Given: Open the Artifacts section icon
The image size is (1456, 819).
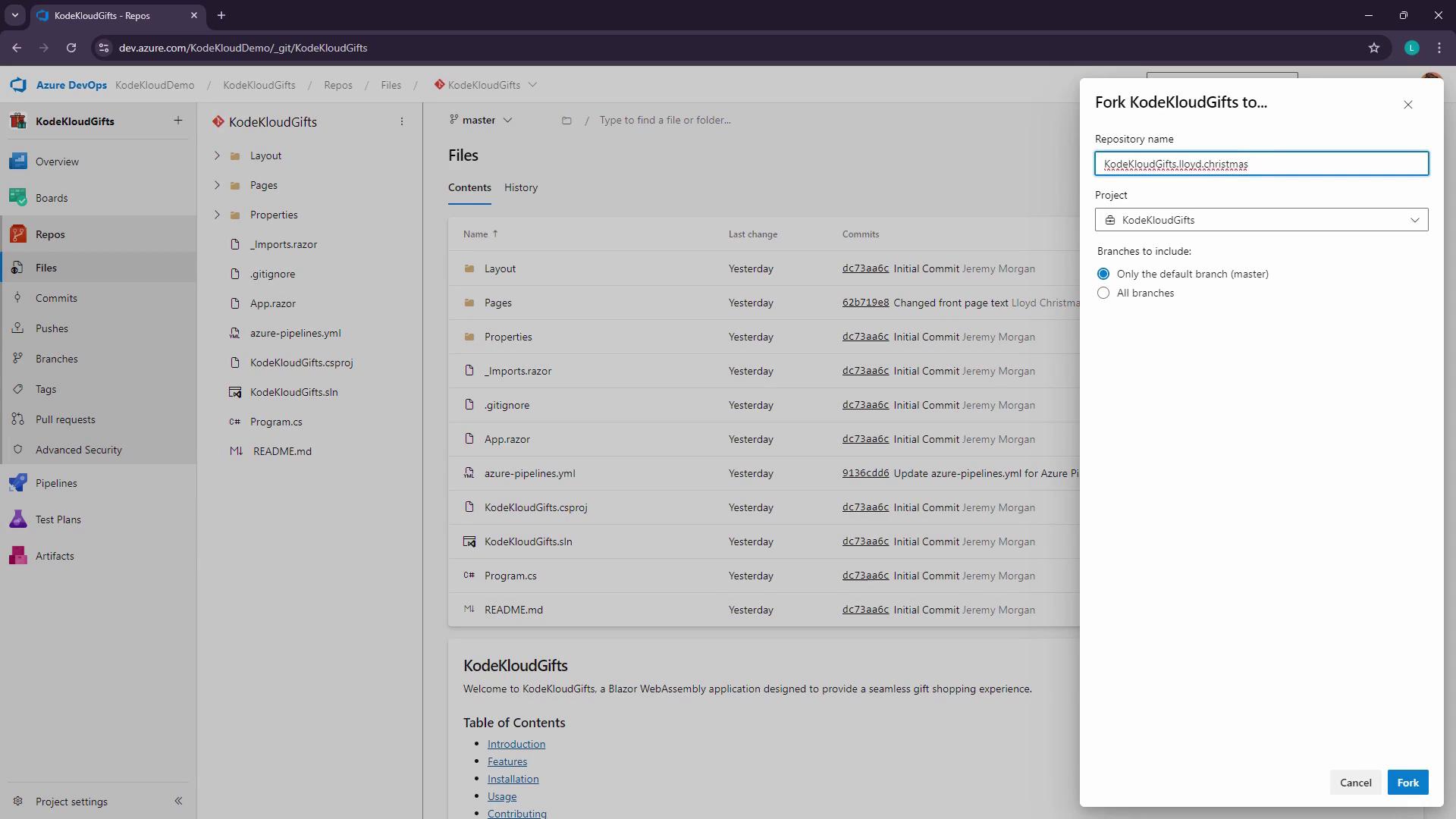Looking at the screenshot, I should [x=18, y=556].
